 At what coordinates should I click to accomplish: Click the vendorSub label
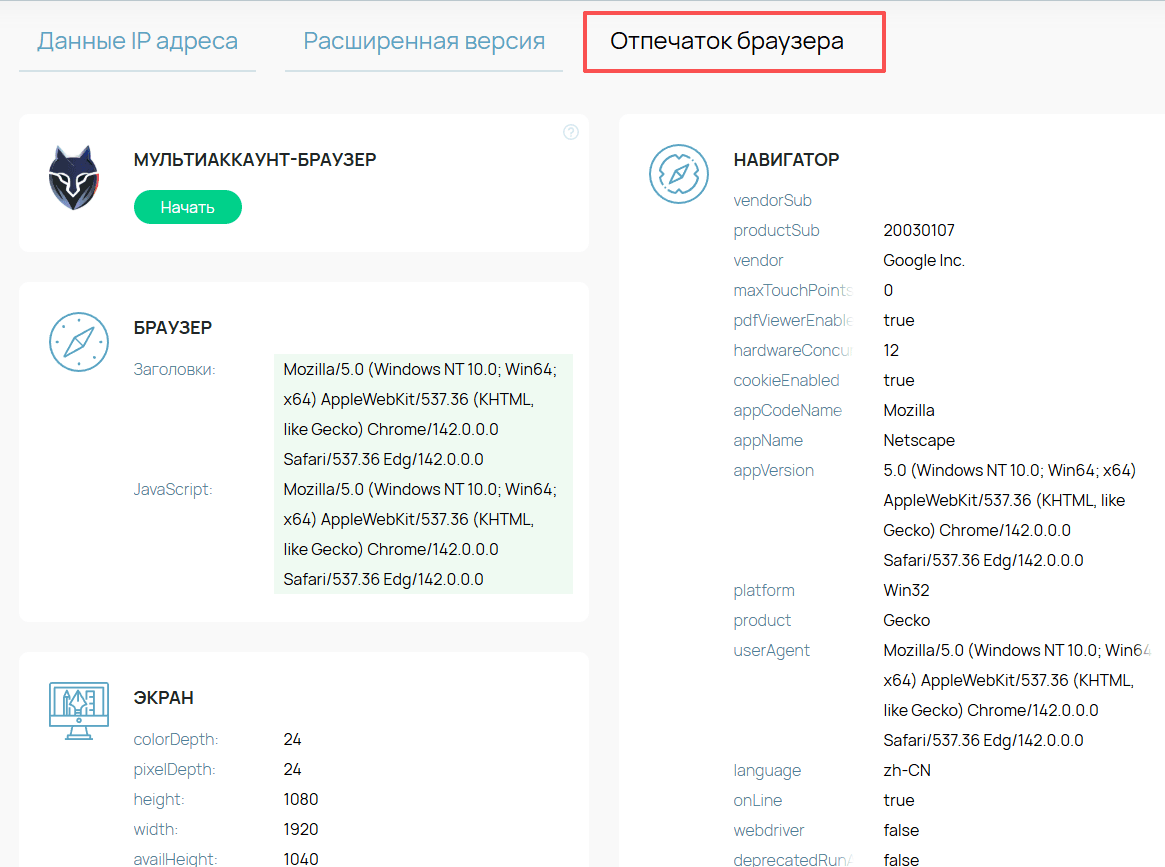[x=772, y=201]
